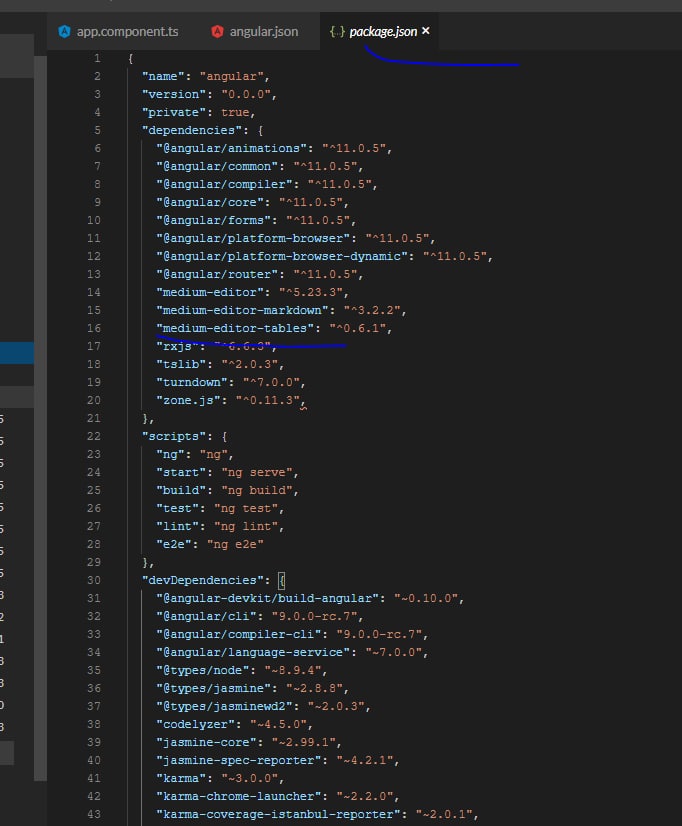Click "medium-editor" key on line 14
Image resolution: width=682 pixels, height=826 pixels.
point(210,292)
